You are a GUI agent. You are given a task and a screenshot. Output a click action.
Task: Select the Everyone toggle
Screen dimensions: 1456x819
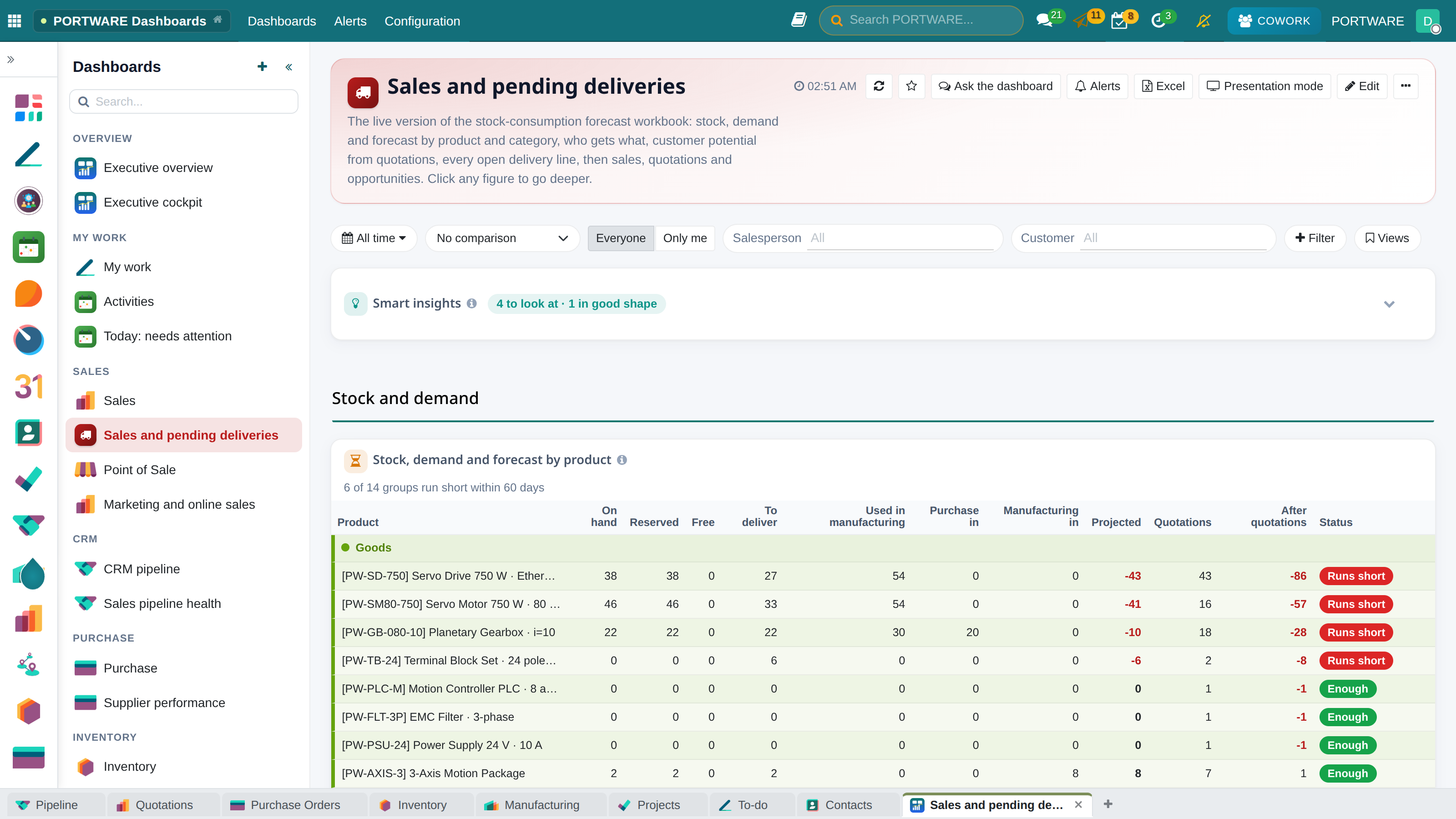[621, 238]
